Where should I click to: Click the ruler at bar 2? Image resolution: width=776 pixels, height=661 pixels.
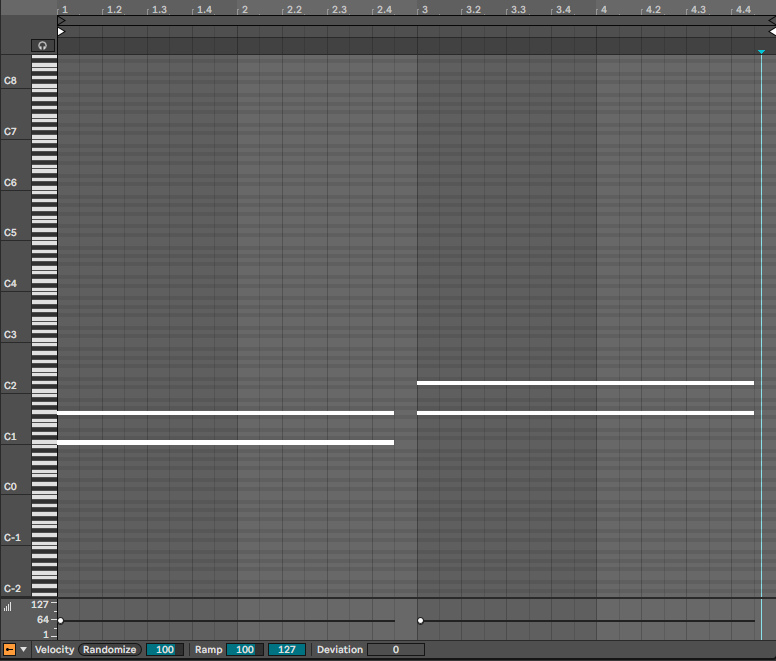point(244,9)
